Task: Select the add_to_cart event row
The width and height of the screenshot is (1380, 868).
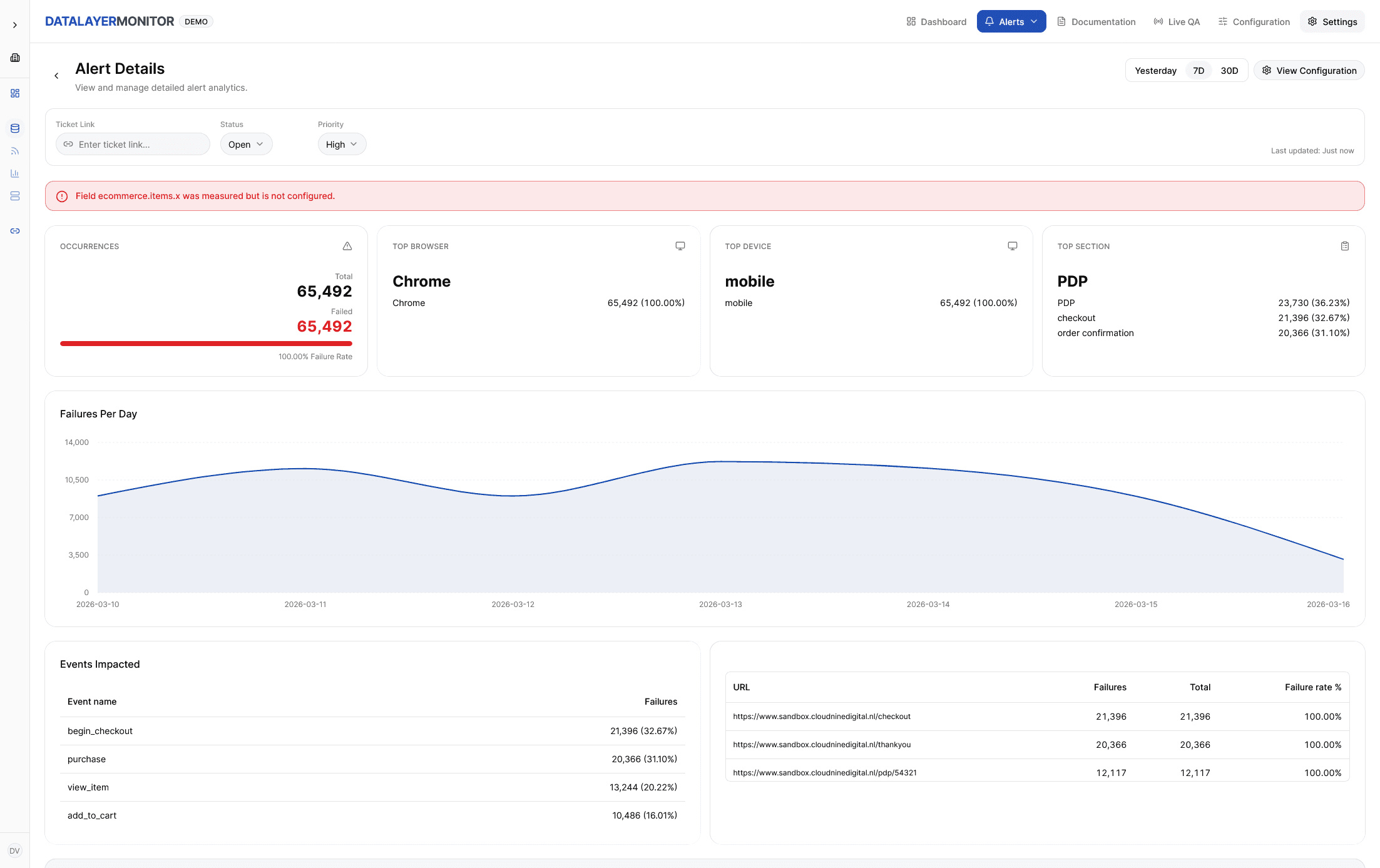Action: pos(372,815)
